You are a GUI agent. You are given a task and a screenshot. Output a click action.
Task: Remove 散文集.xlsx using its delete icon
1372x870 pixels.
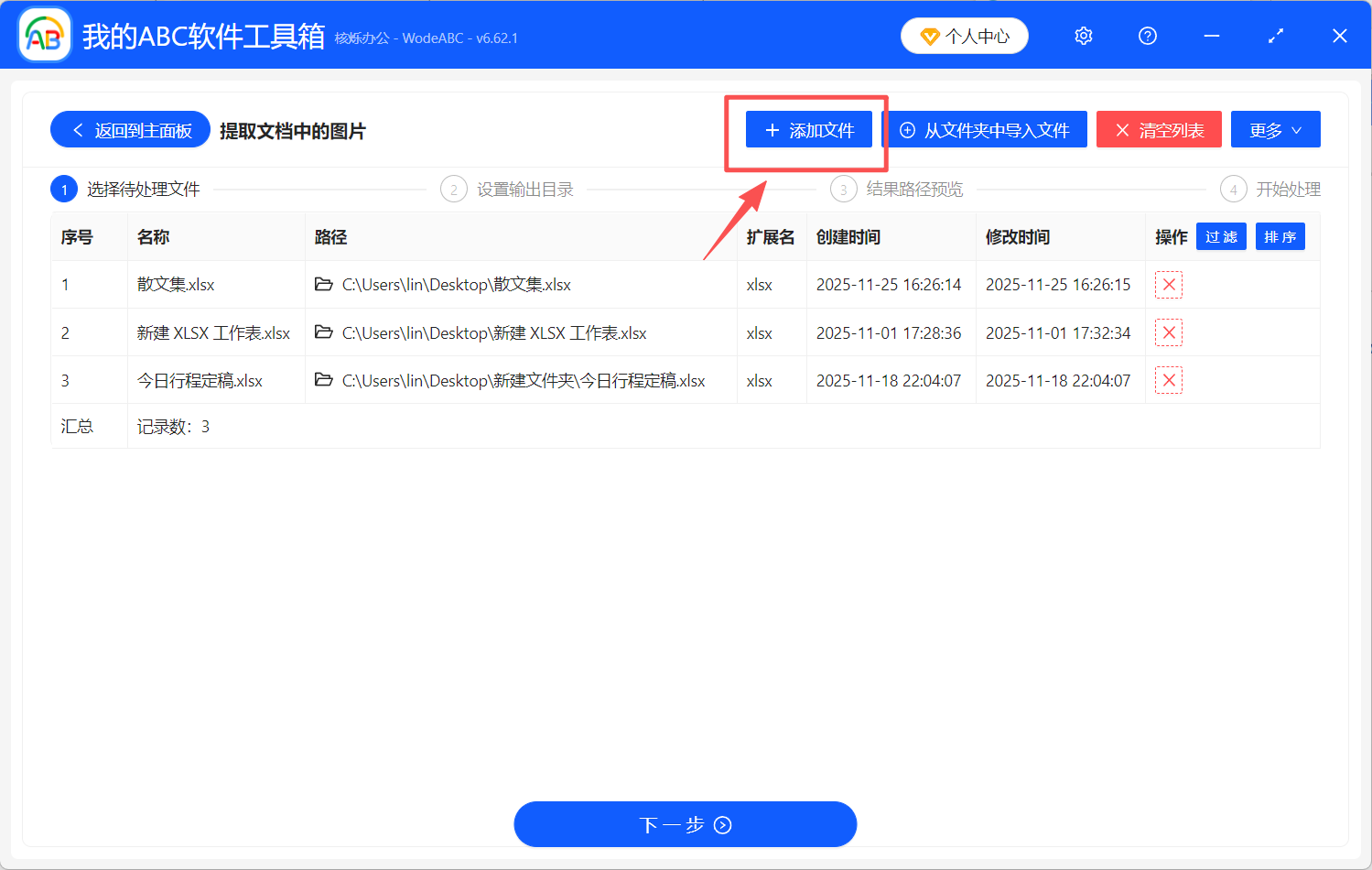pyautogui.click(x=1169, y=285)
